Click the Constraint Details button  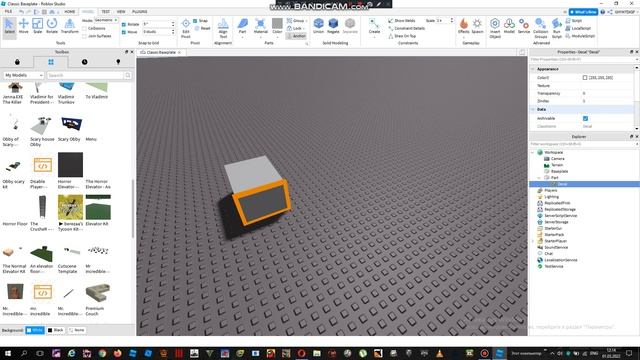pyautogui.click(x=407, y=28)
